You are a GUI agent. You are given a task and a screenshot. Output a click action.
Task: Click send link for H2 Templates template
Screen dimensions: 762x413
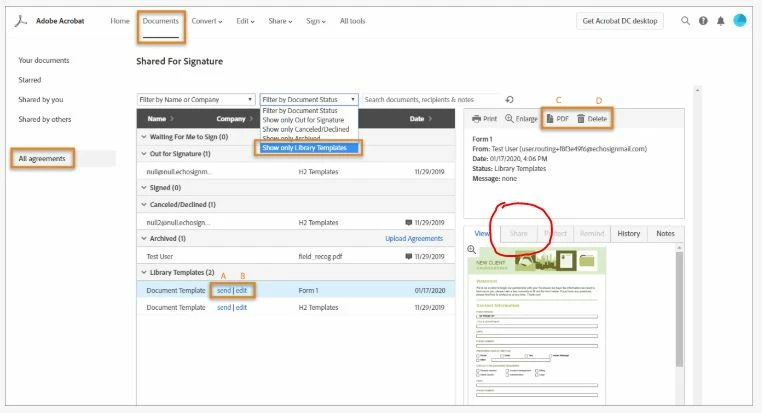tap(224, 308)
